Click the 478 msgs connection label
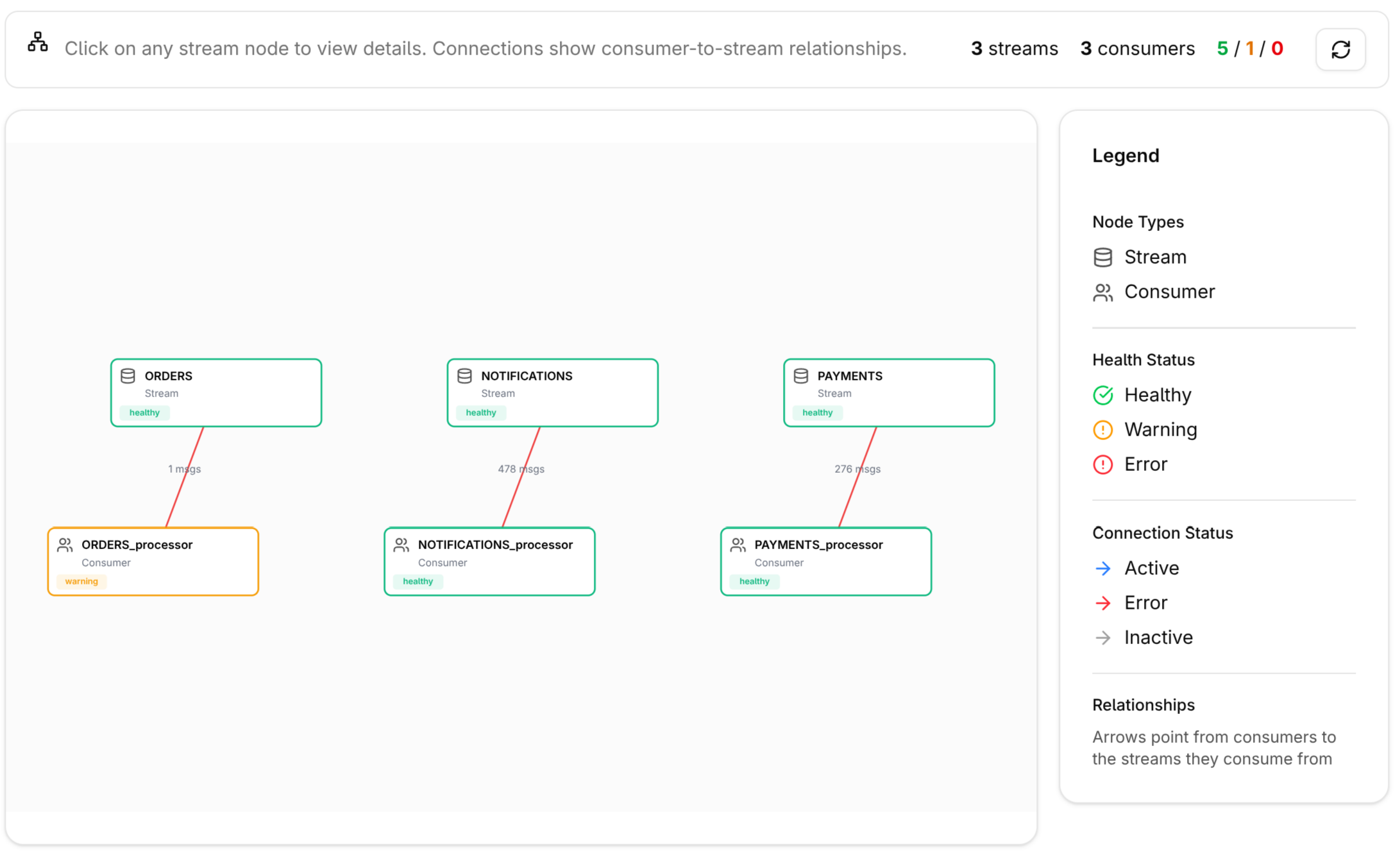 click(x=521, y=469)
